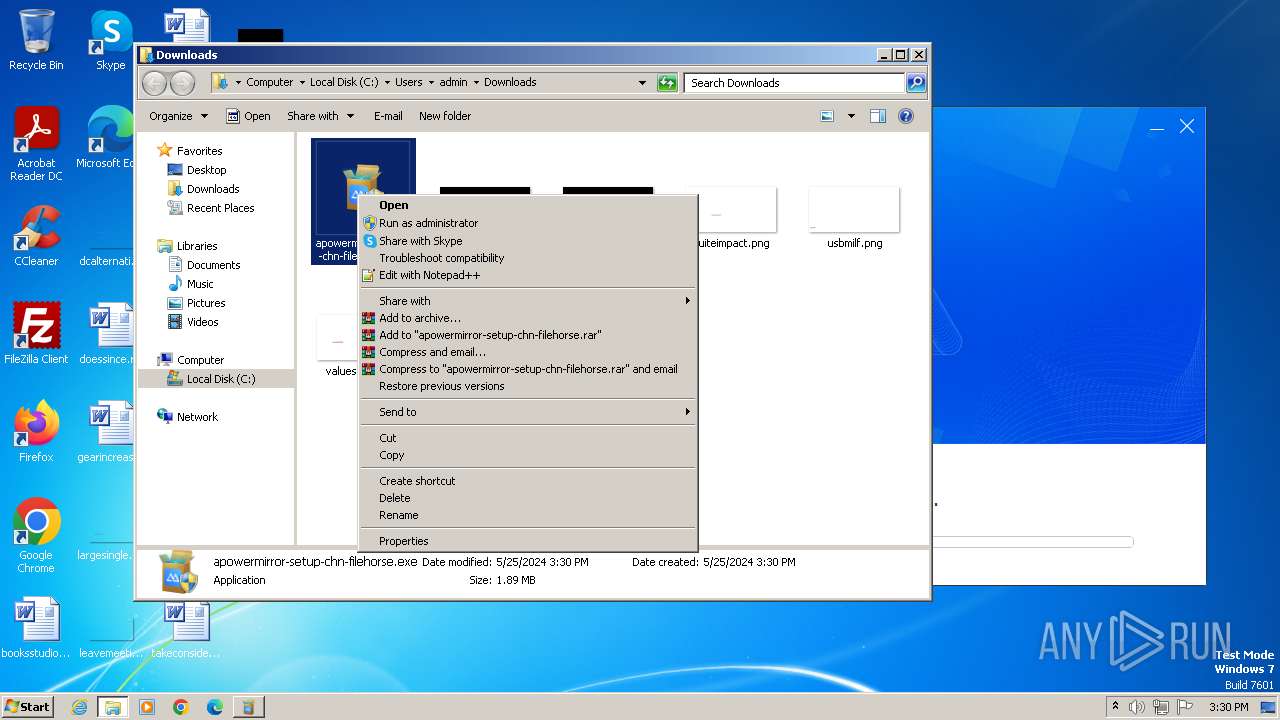
Task: Open Firefox desktop icon
Action: [x=36, y=432]
